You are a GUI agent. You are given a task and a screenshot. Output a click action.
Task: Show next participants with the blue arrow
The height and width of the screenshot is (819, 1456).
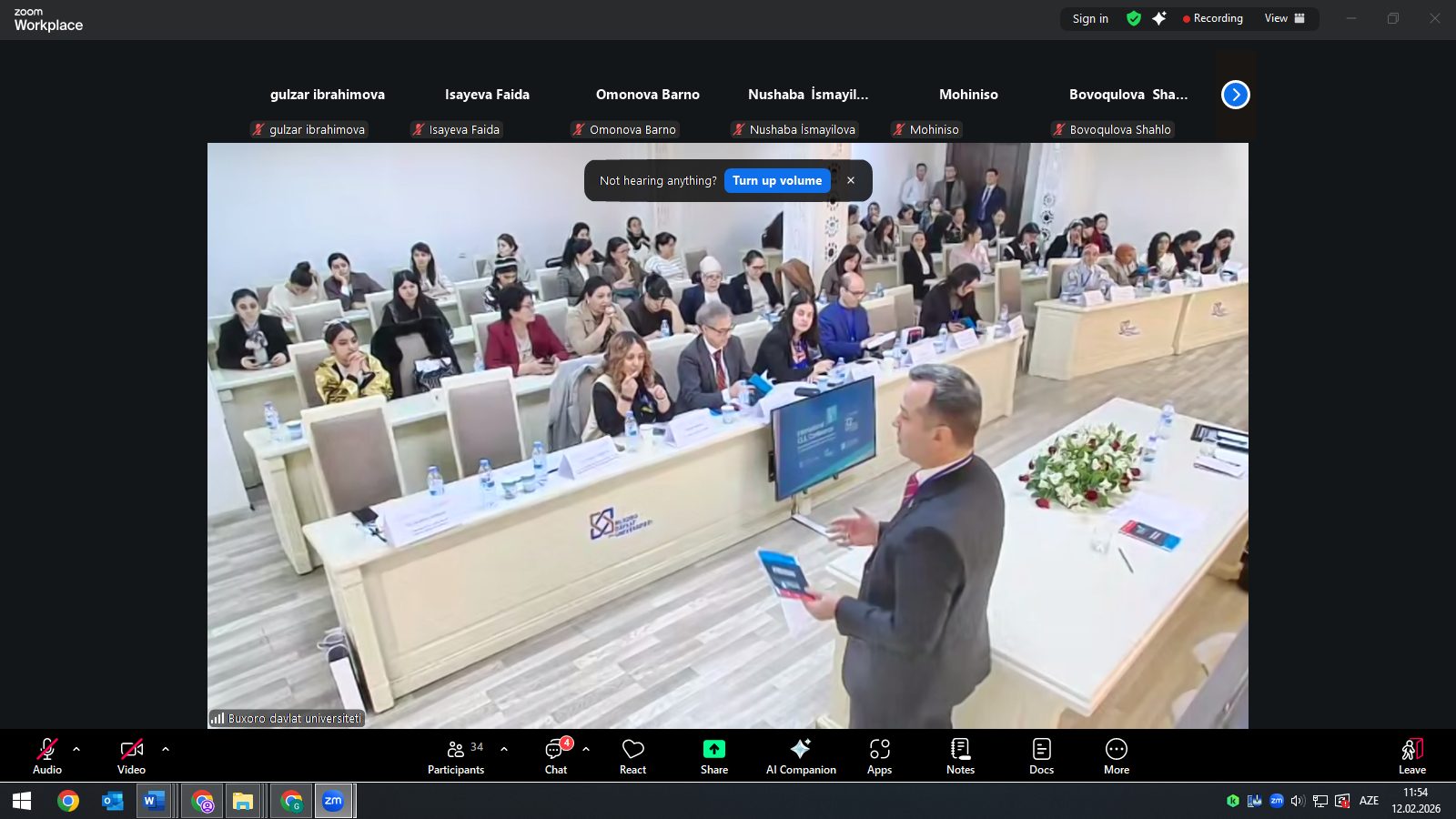(x=1235, y=95)
